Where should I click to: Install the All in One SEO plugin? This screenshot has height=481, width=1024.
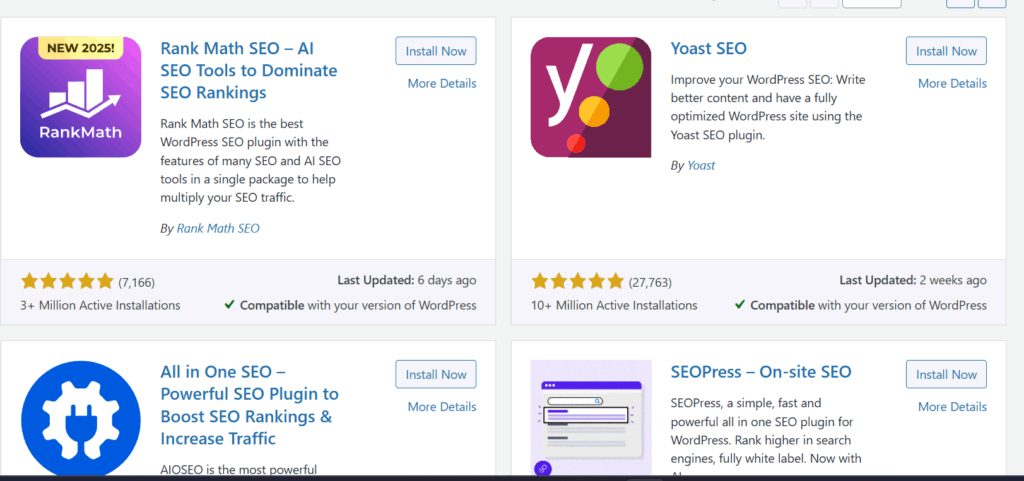[436, 375]
